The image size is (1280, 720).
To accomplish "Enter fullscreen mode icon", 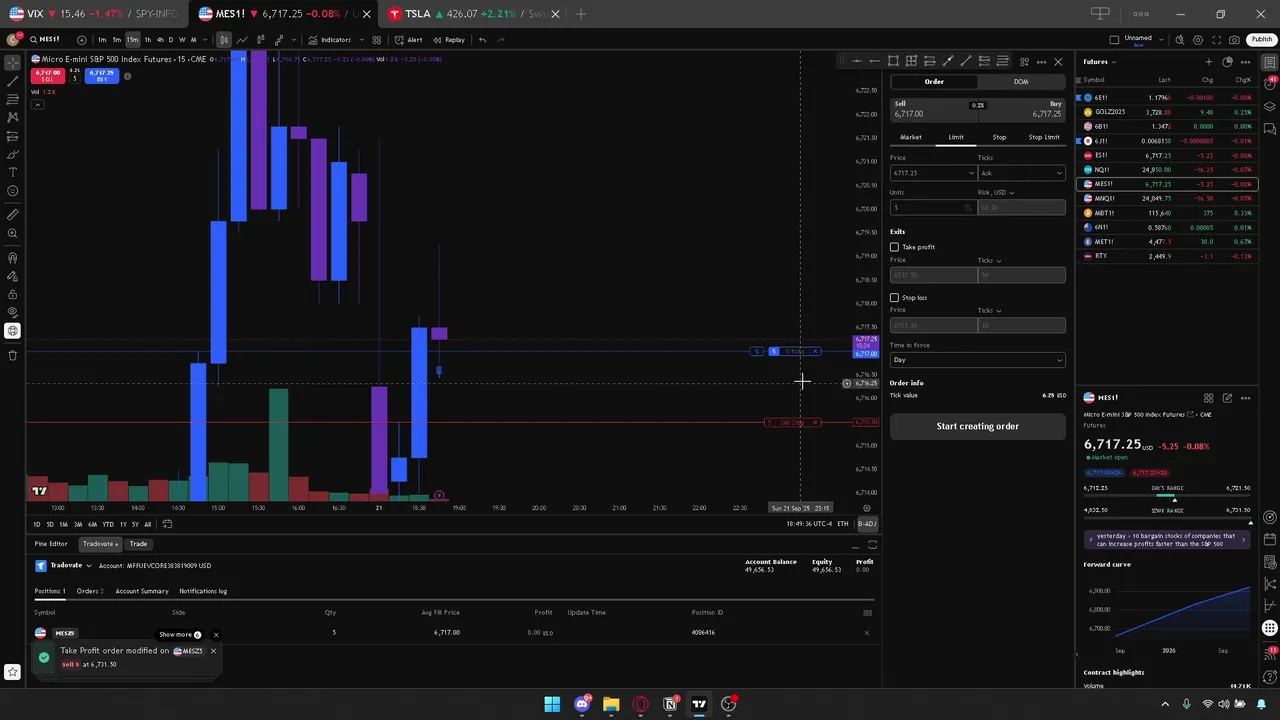I will (1216, 40).
